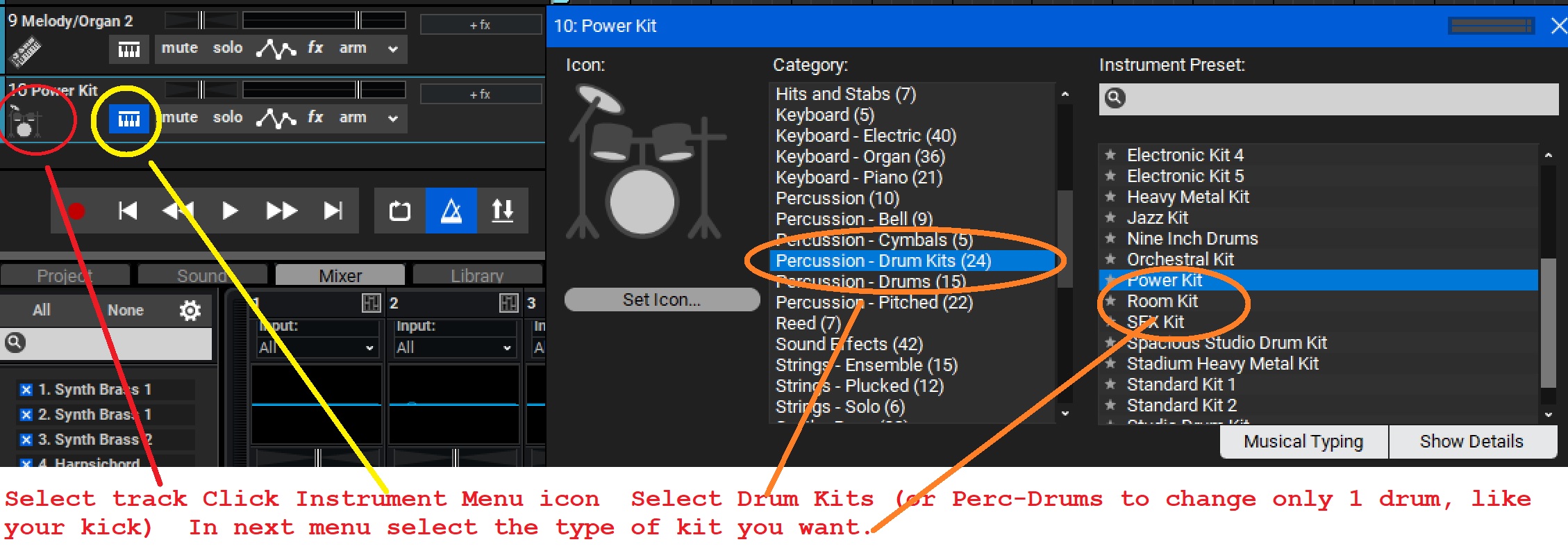
Task: Switch to the Library tab
Action: pos(477,275)
